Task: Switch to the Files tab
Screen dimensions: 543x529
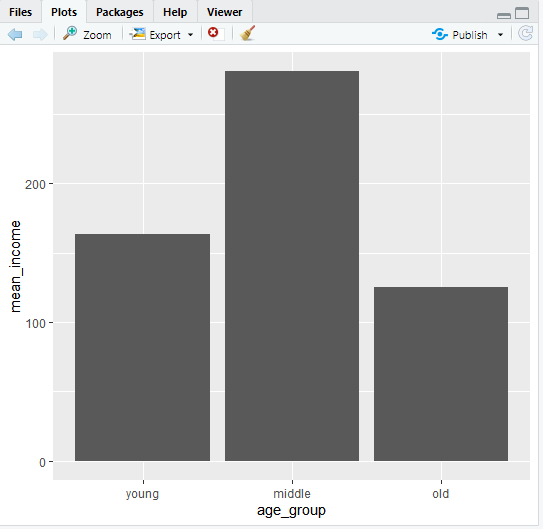Action: (20, 12)
